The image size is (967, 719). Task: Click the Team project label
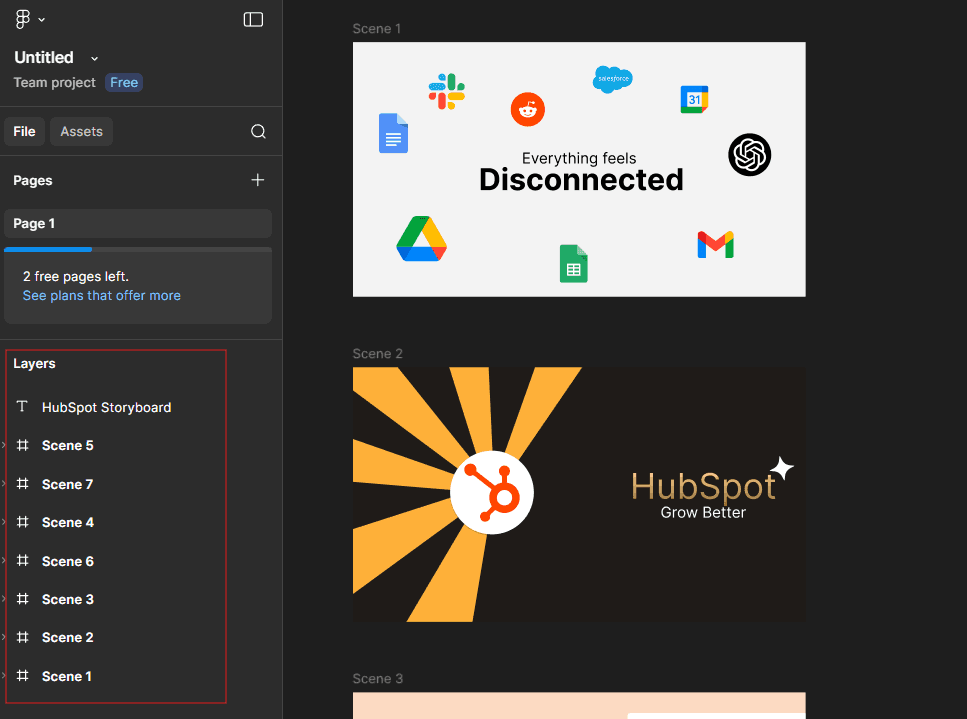(x=54, y=83)
